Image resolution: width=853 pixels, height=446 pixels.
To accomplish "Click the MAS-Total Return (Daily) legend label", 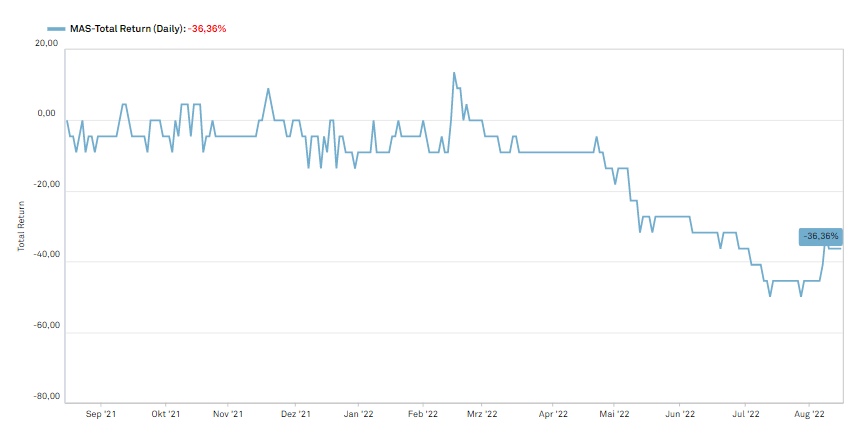I will (128, 29).
